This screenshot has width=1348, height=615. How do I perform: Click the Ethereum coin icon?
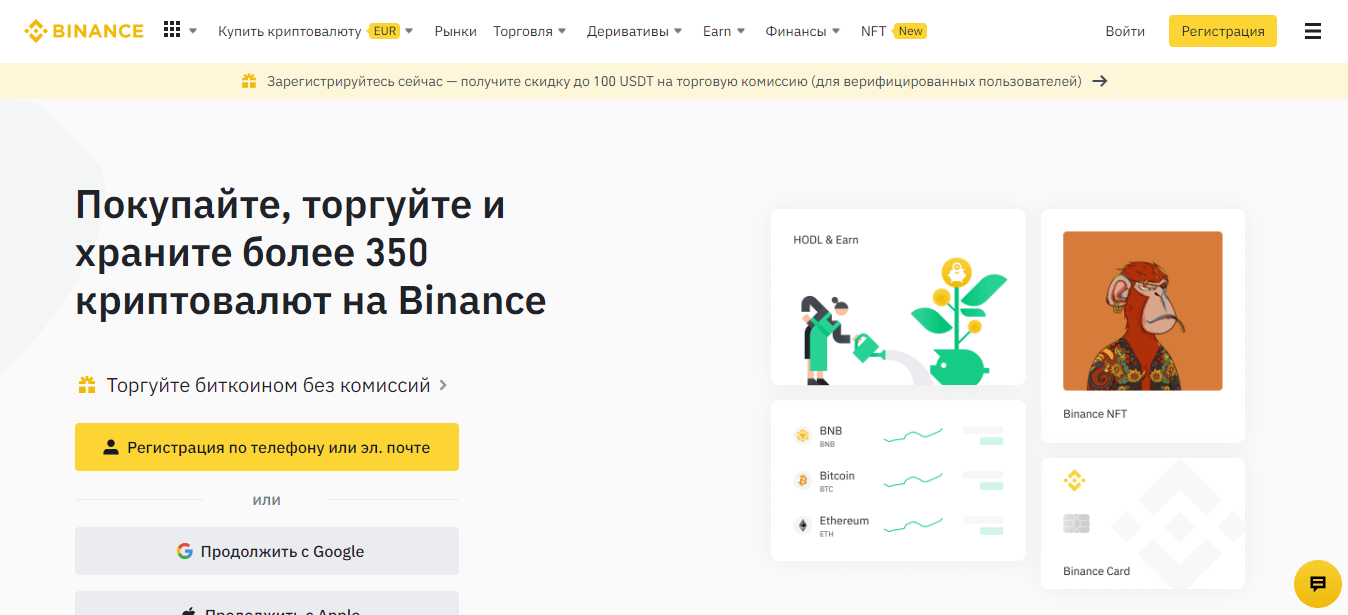click(801, 526)
